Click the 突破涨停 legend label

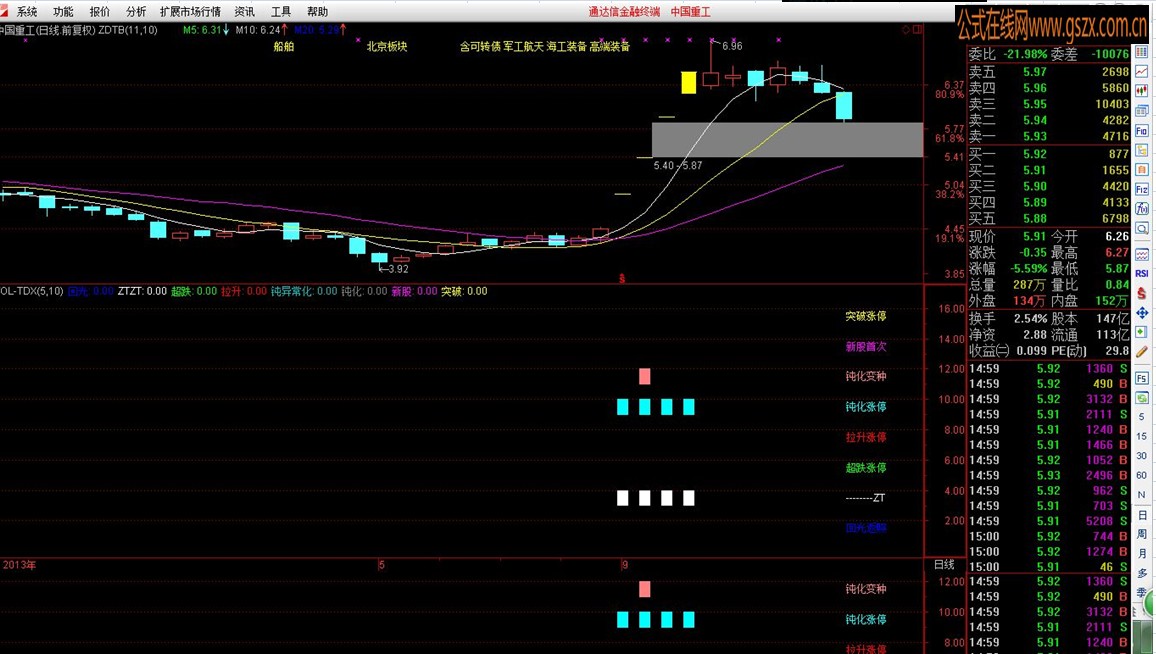(x=866, y=316)
